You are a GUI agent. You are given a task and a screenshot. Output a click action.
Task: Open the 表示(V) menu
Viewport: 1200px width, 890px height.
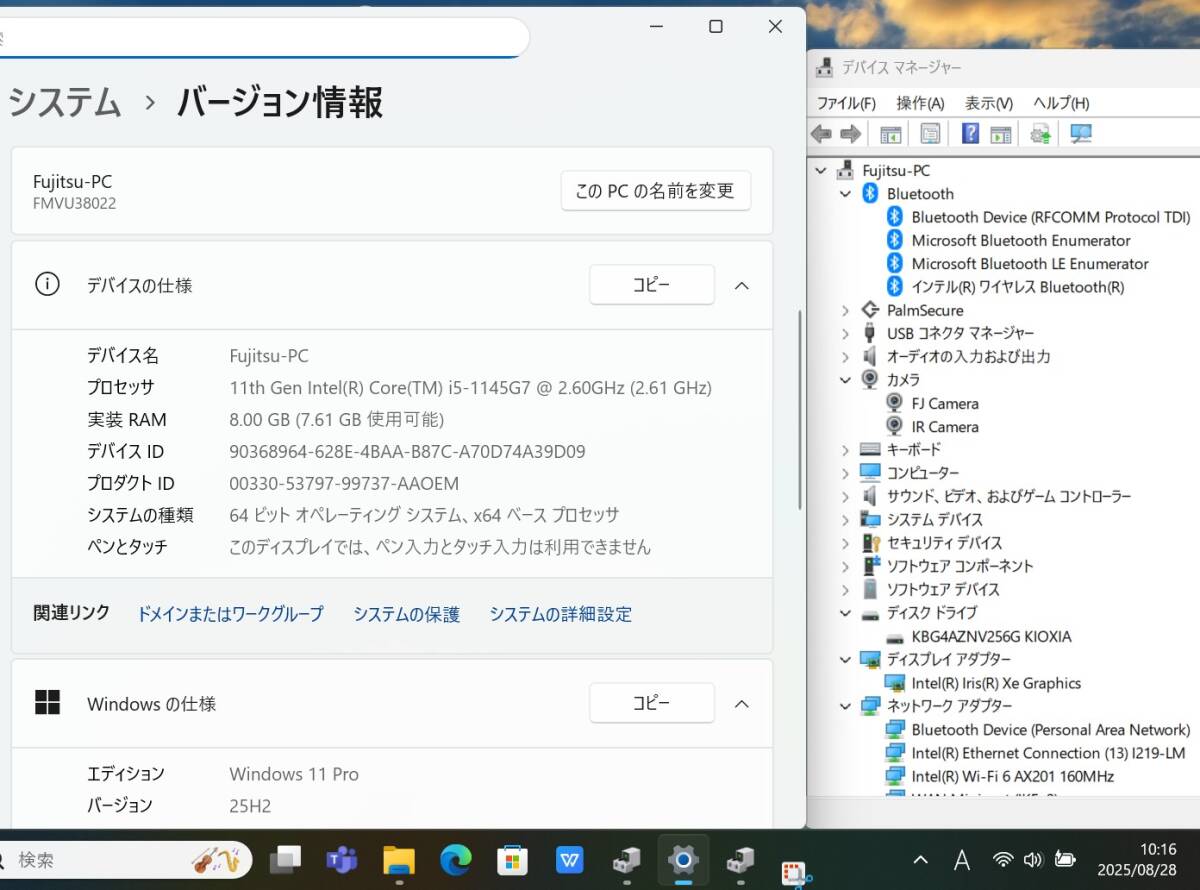tap(988, 103)
